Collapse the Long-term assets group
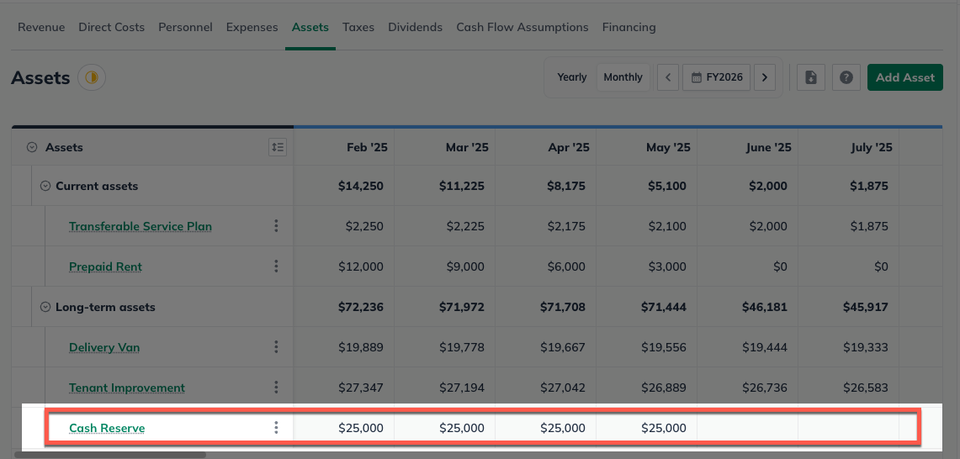This screenshot has height=459, width=960. click(x=45, y=307)
